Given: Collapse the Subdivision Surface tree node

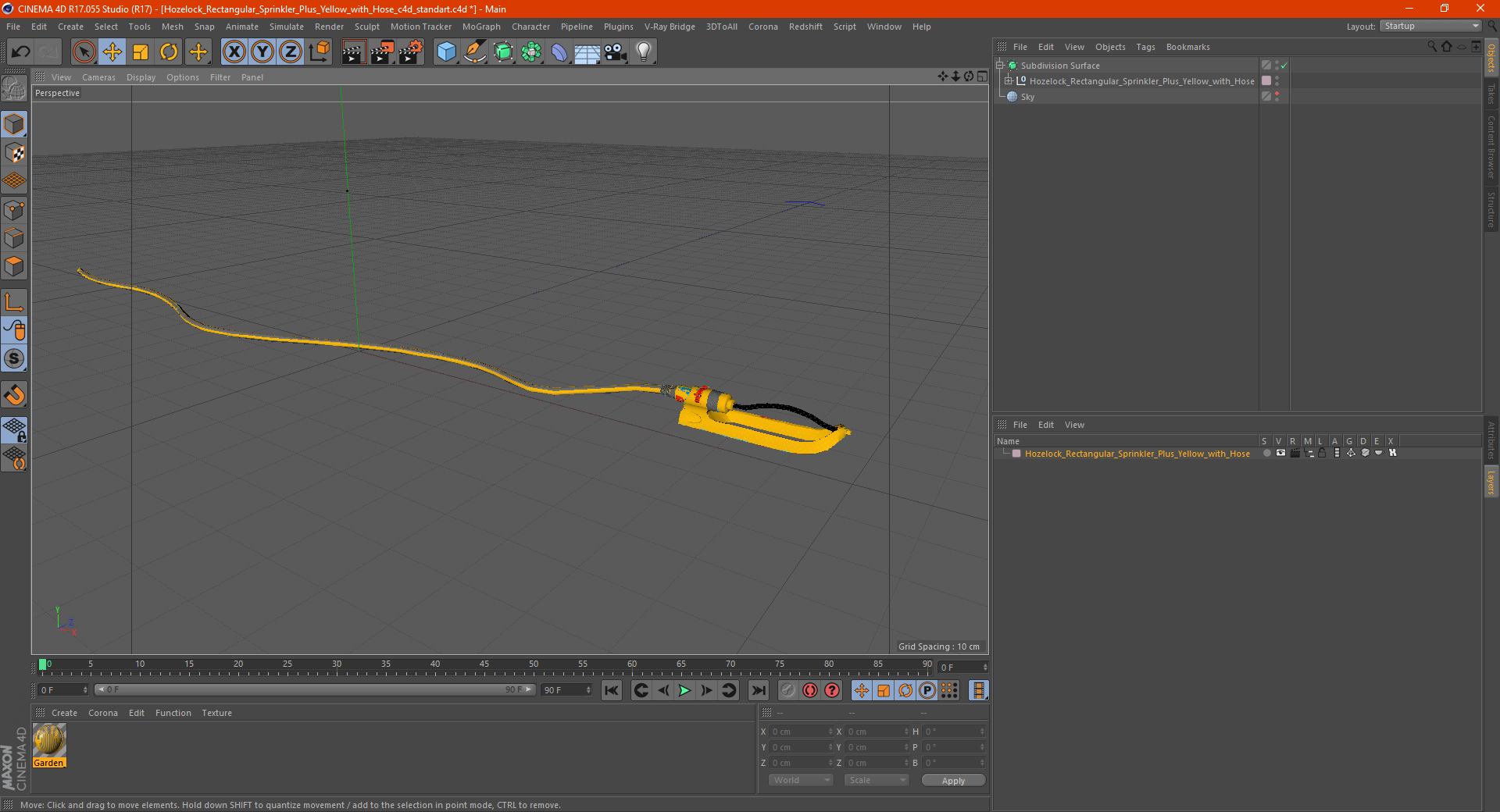Looking at the screenshot, I should (1000, 66).
